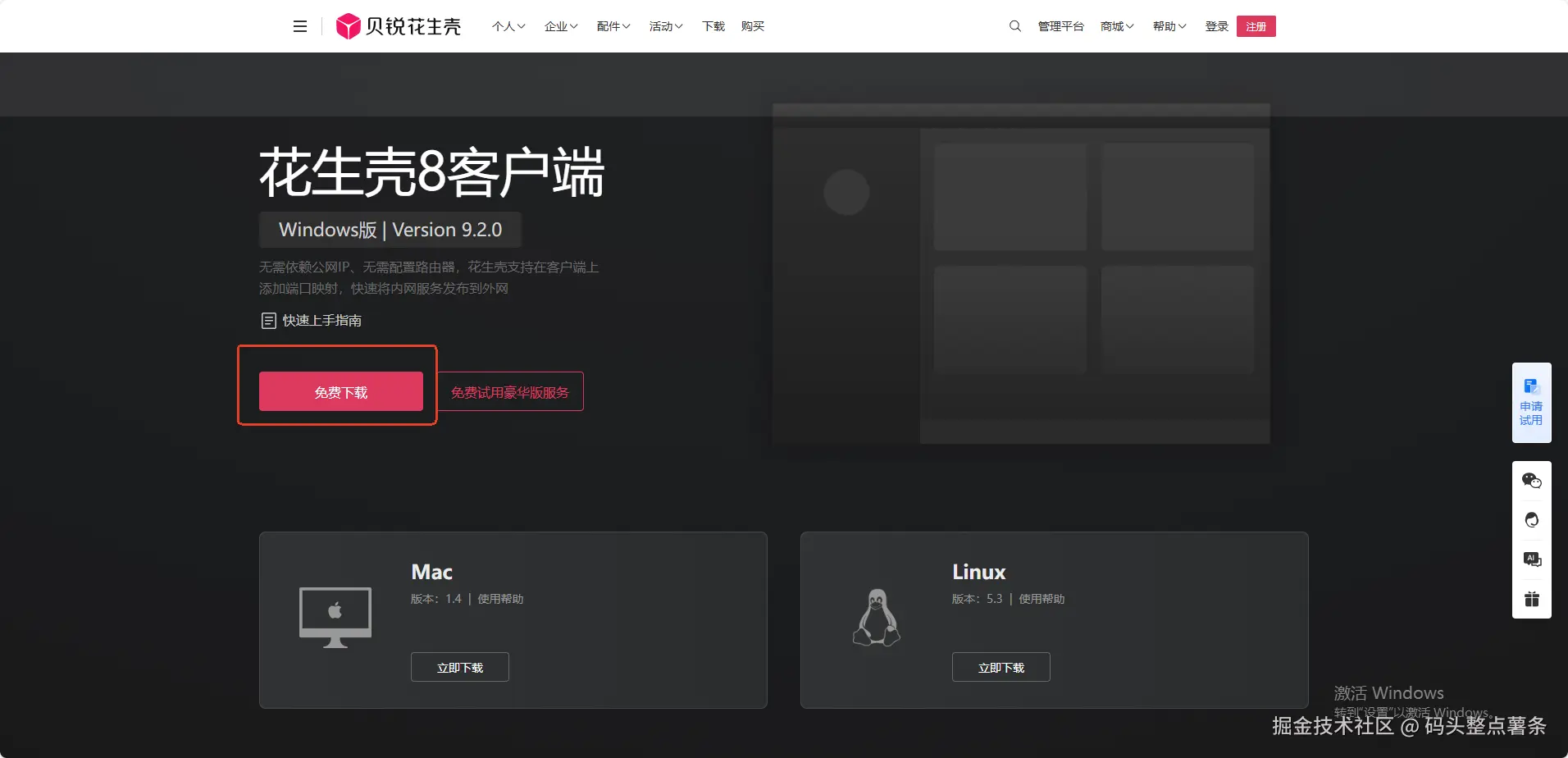Image resolution: width=1568 pixels, height=758 pixels.
Task: Go to the 下载 nav item
Action: point(713,26)
